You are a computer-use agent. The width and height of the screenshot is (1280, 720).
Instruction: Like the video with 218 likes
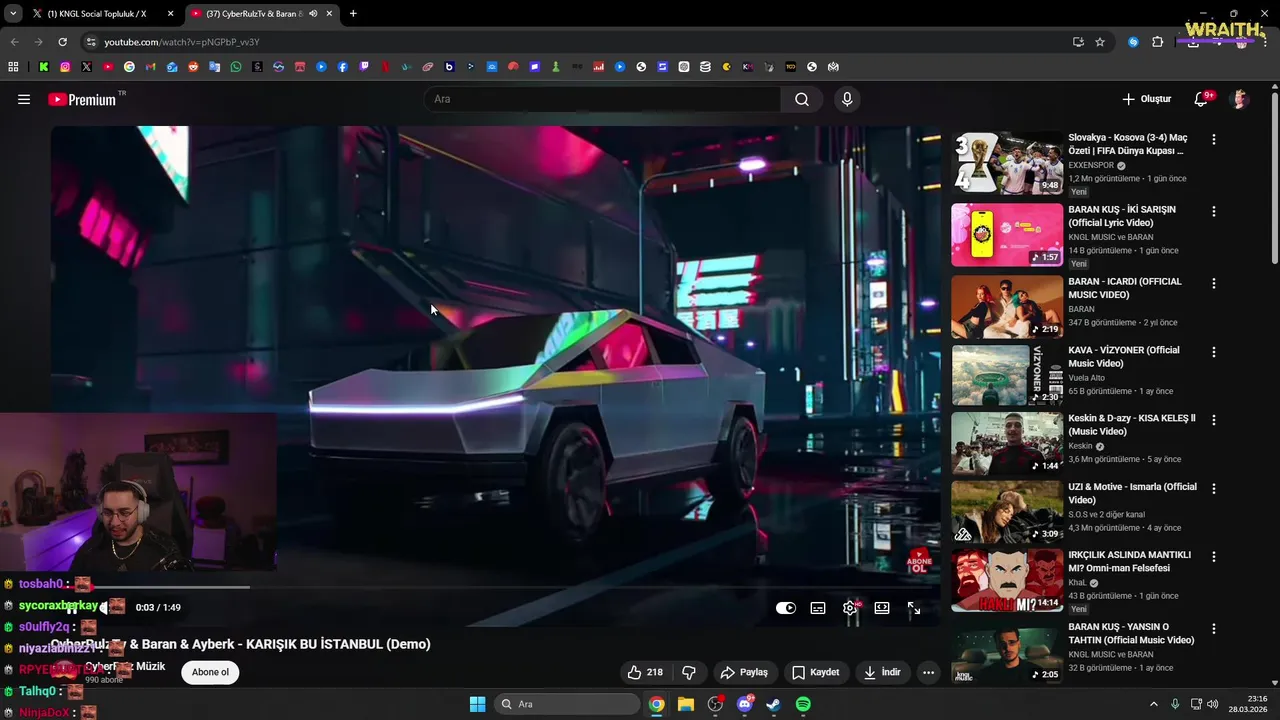click(645, 672)
